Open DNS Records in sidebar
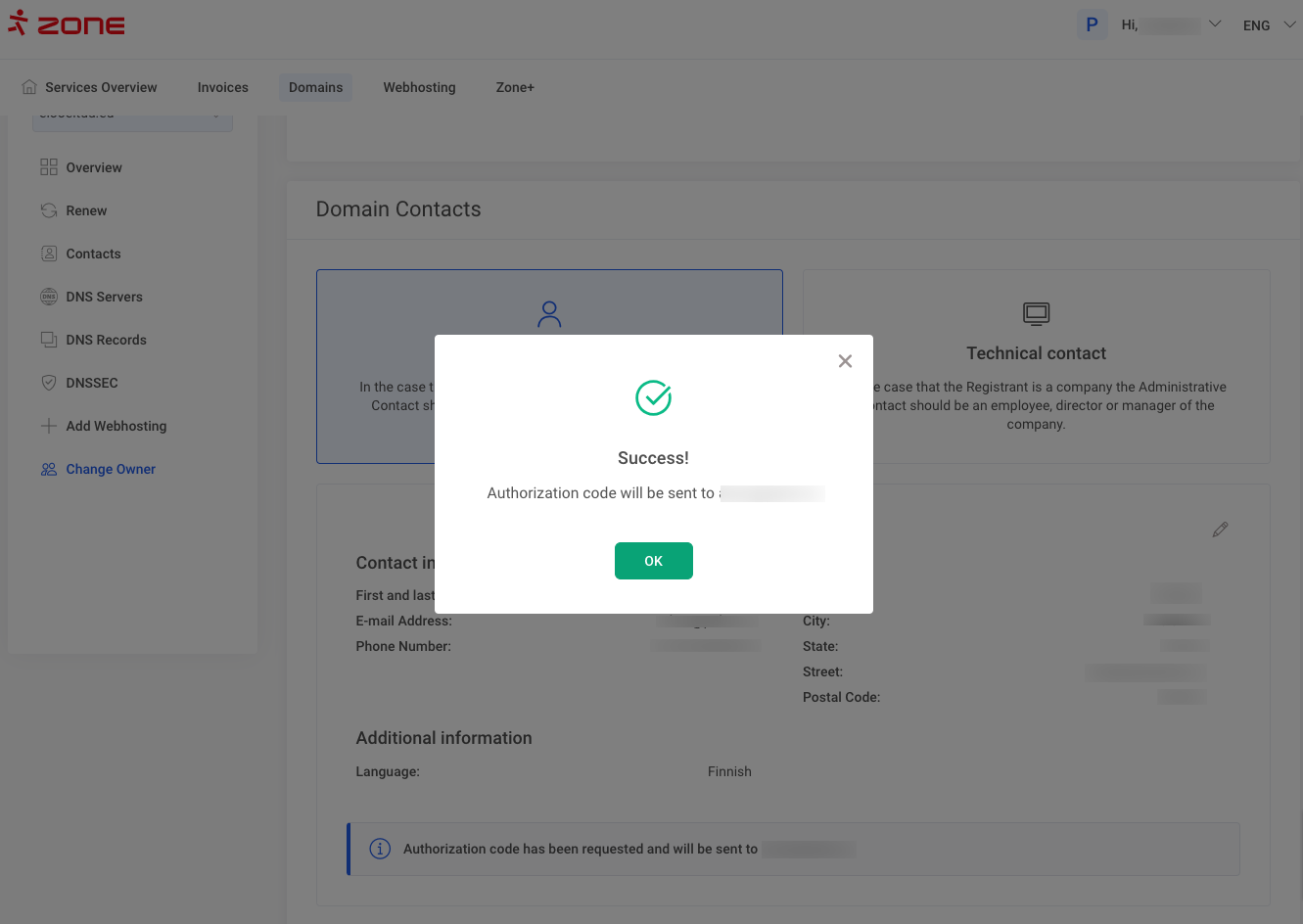 pyautogui.click(x=106, y=340)
